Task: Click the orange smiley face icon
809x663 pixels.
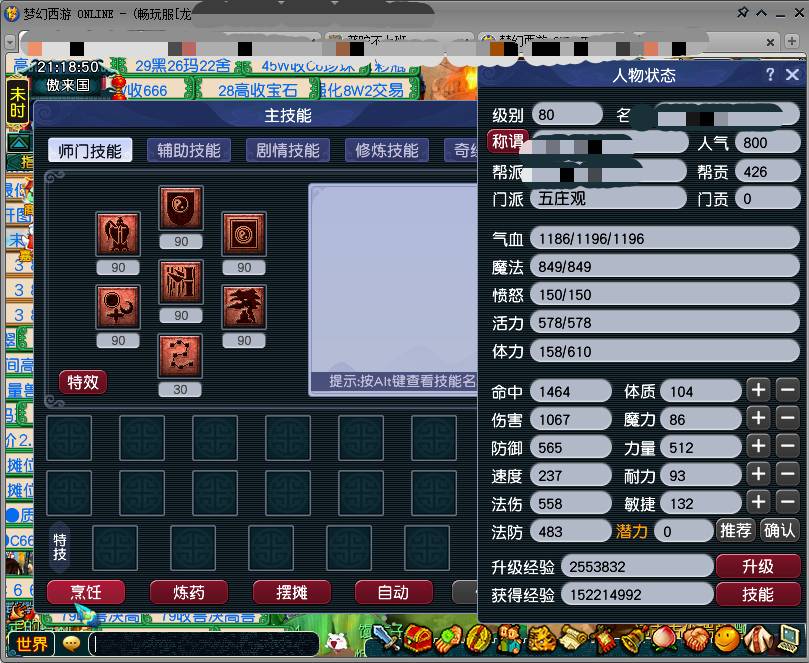Action: click(x=727, y=639)
